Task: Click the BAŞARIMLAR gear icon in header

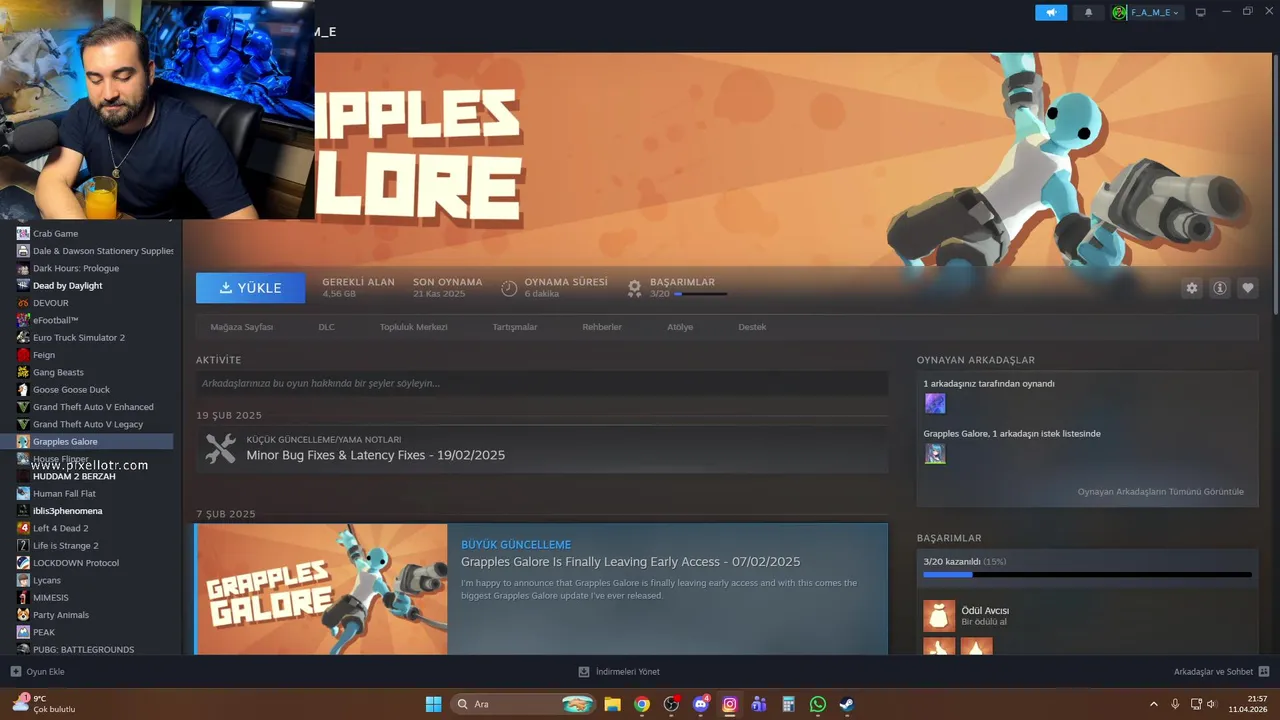Action: (634, 288)
